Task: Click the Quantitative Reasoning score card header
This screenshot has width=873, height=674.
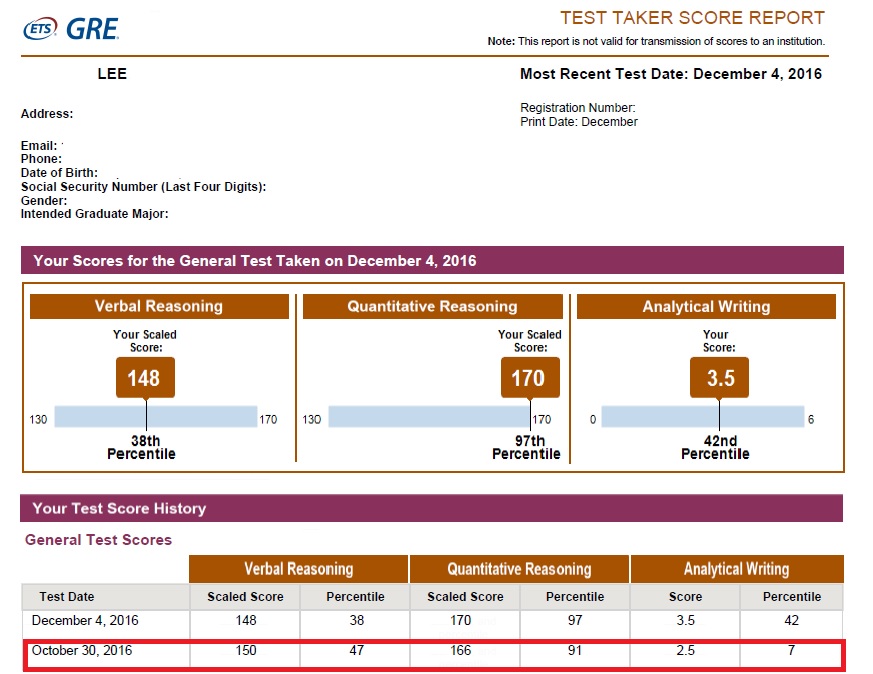Action: (433, 306)
